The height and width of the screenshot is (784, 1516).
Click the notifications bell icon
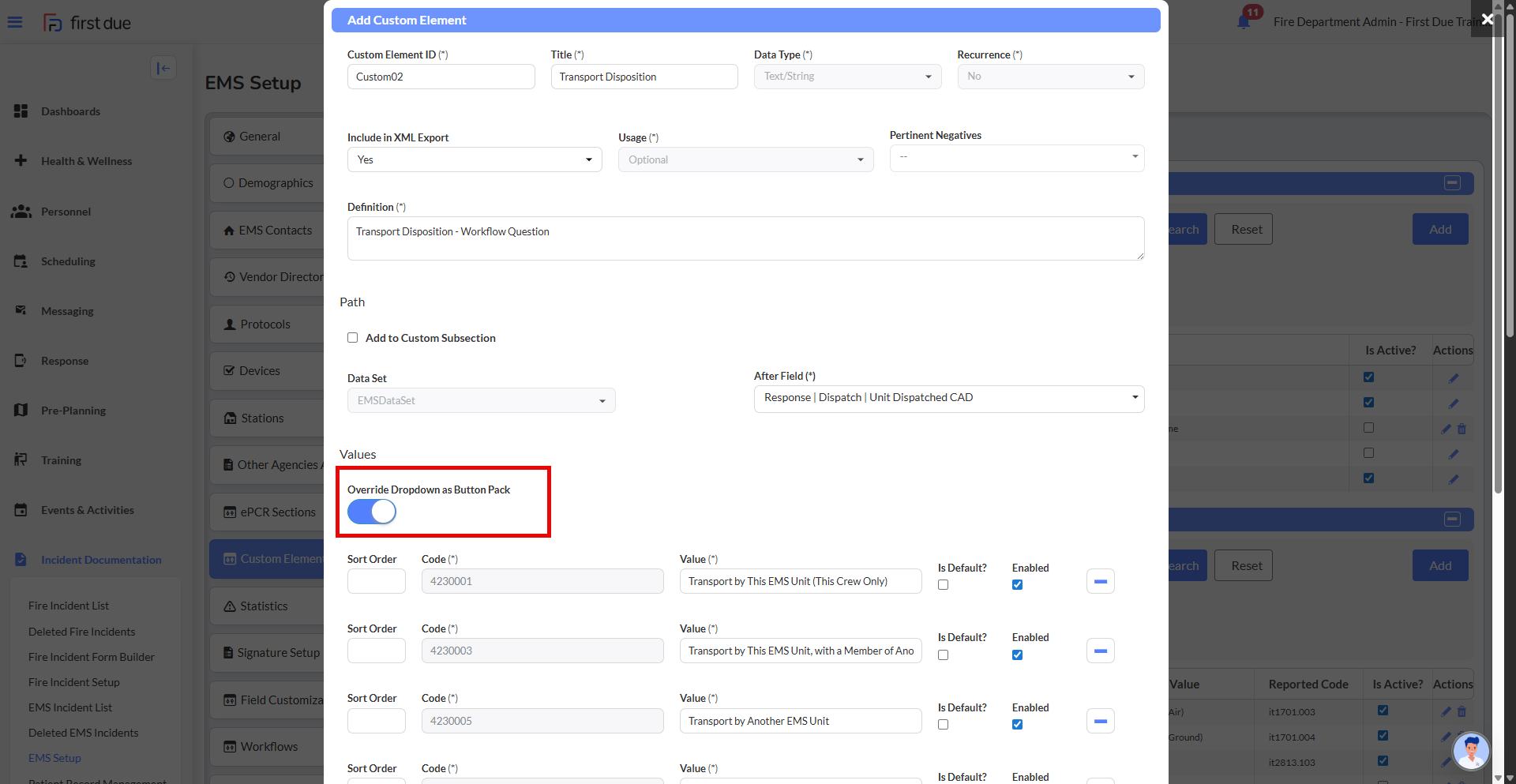click(1244, 22)
